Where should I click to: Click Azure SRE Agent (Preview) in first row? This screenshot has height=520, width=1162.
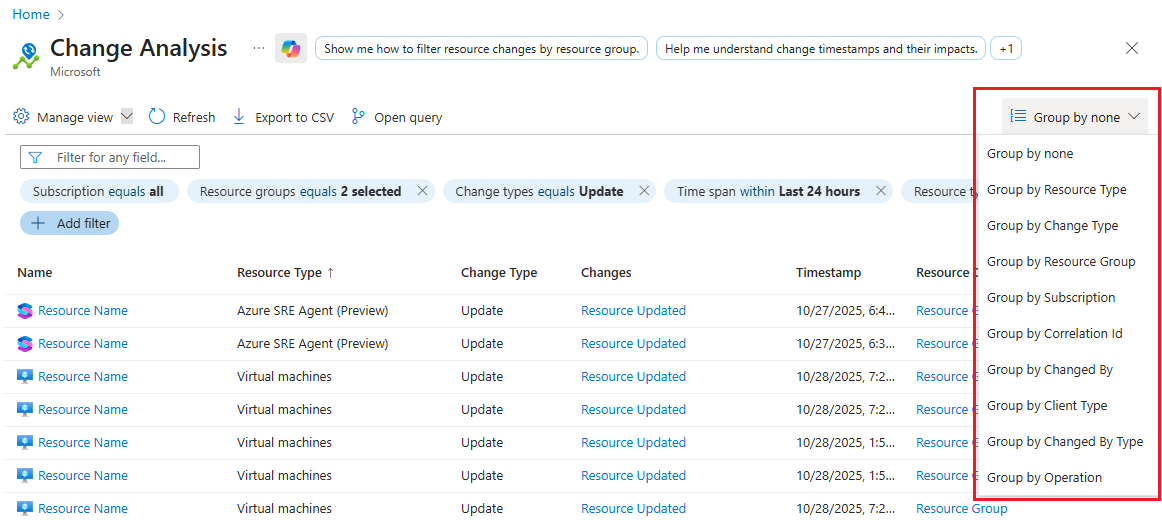[x=313, y=310]
